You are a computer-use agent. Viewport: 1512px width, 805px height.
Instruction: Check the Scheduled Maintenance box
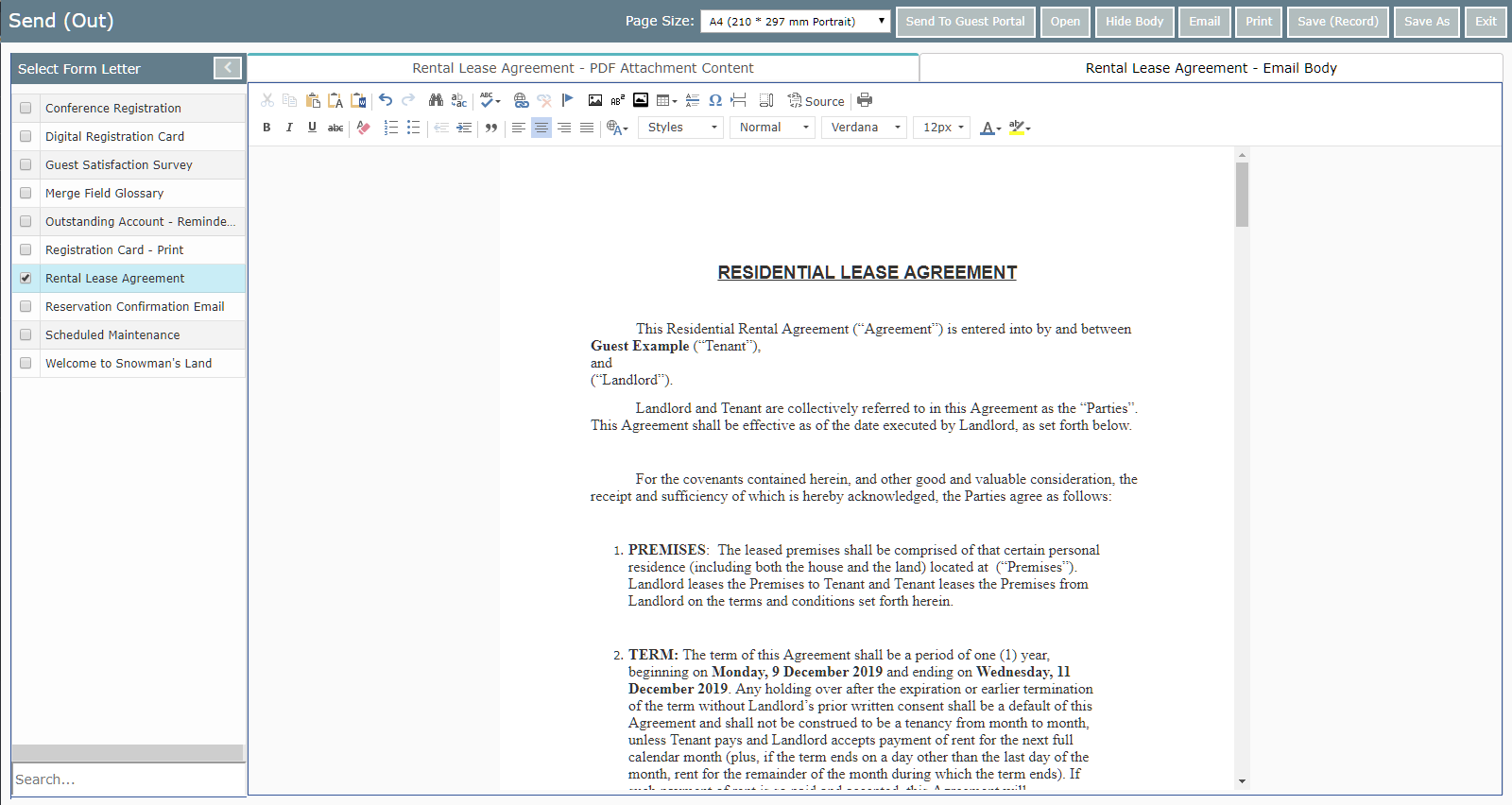pyautogui.click(x=26, y=334)
